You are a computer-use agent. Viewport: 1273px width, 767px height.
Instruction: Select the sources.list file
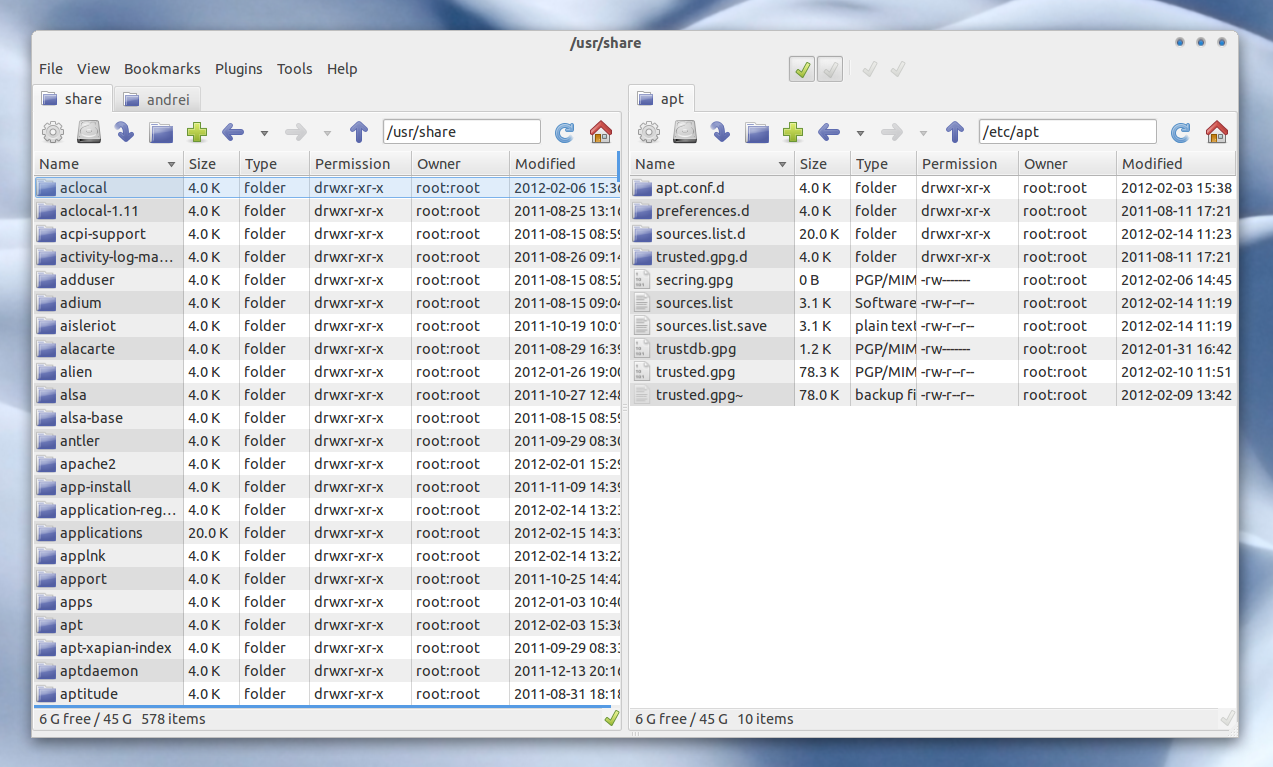[694, 302]
